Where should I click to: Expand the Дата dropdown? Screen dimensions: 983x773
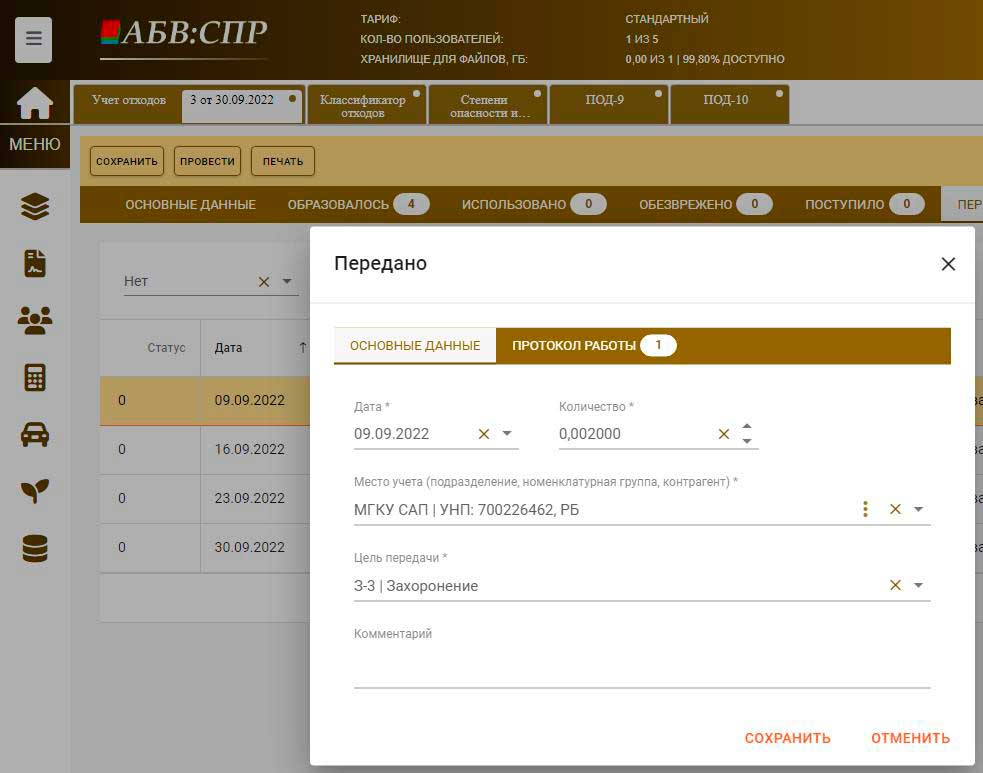(507, 434)
